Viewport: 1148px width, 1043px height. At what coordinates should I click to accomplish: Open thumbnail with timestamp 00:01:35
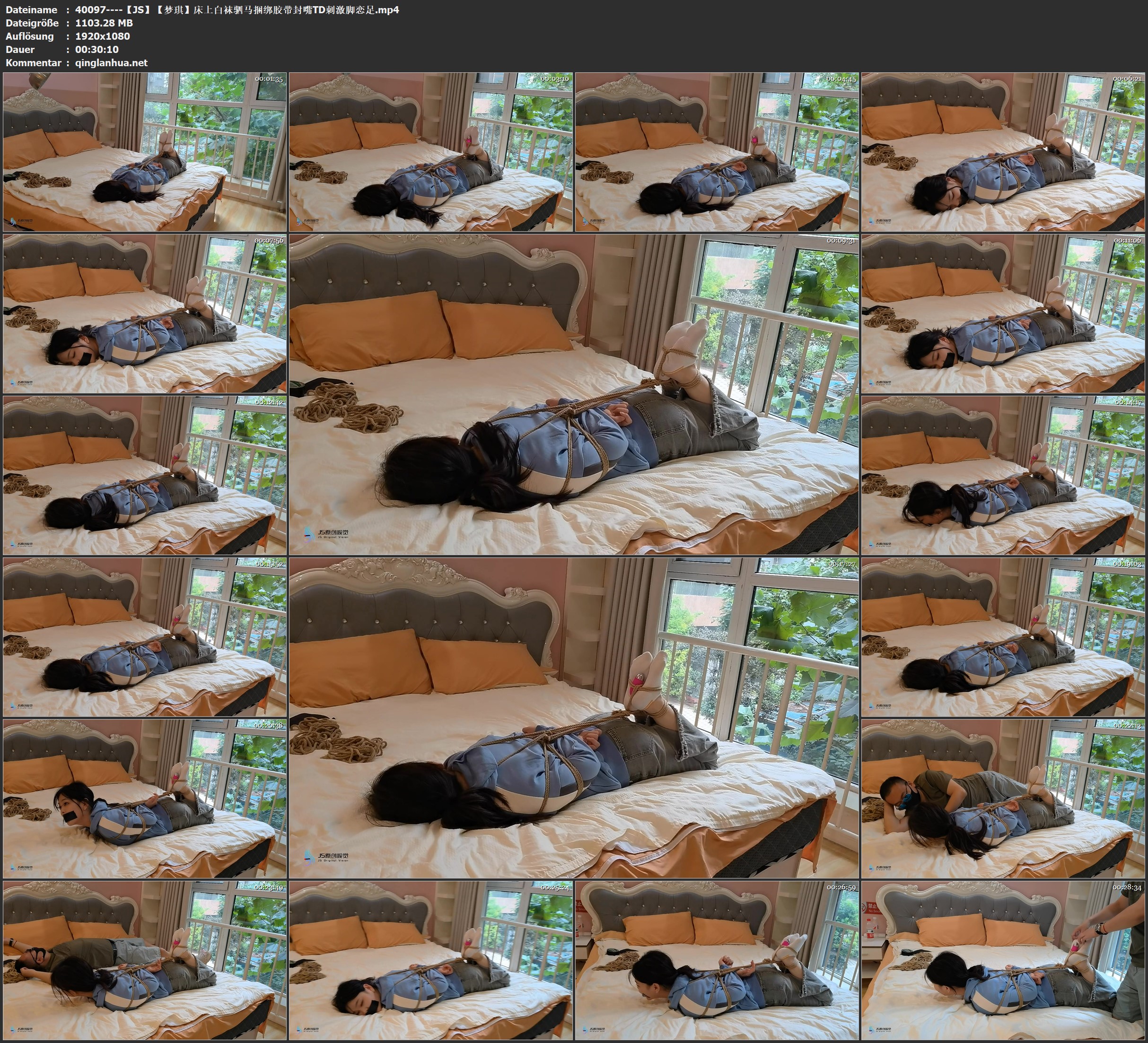coord(145,151)
